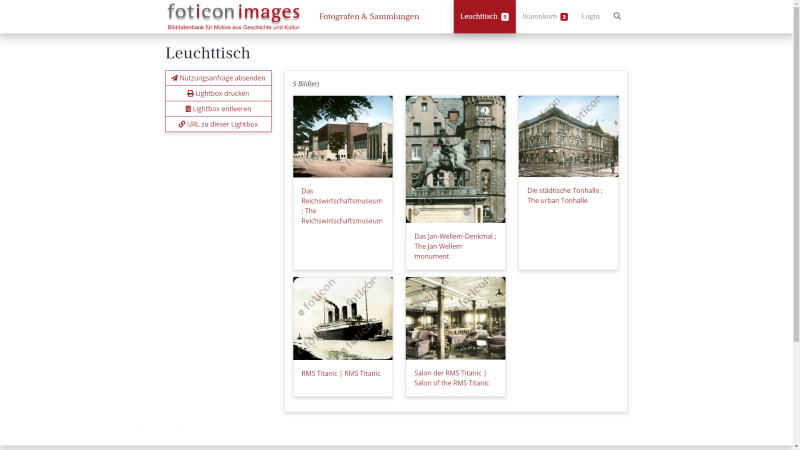Click the Das Reichswirtschaftsmuseum caption link
The width and height of the screenshot is (800, 450).
(342, 206)
